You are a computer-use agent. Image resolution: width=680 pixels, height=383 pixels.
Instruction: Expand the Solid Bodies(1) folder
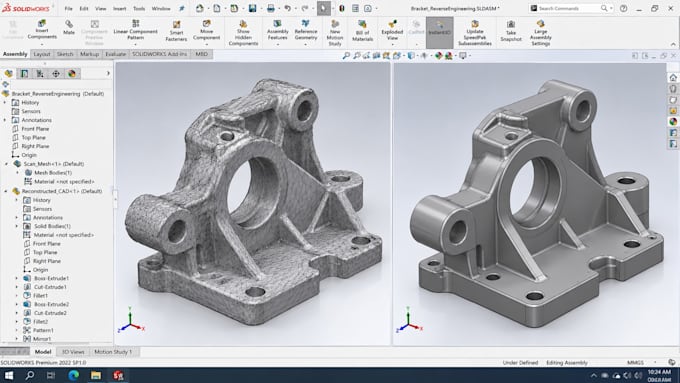(17, 226)
